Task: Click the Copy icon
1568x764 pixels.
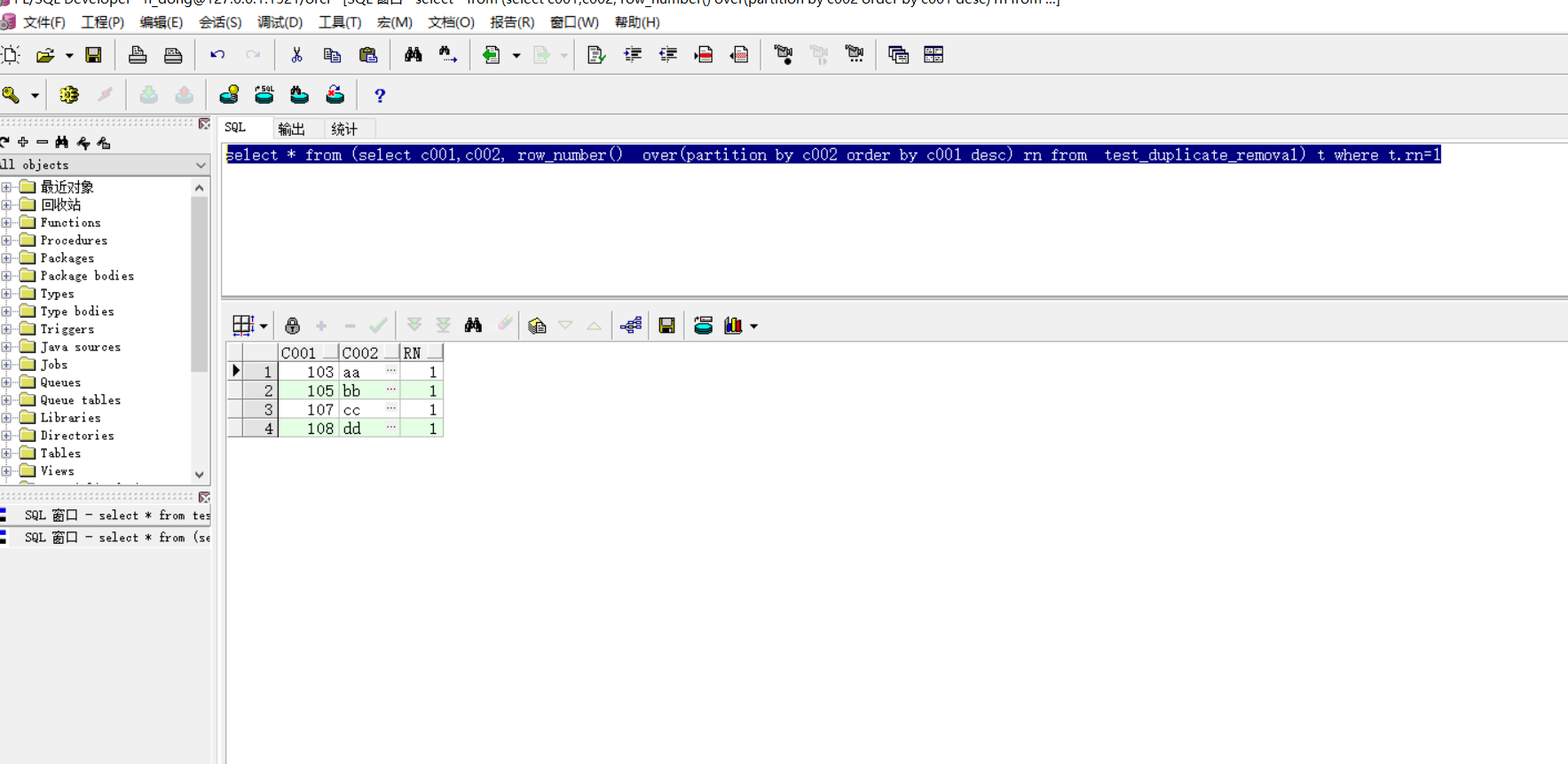Action: pyautogui.click(x=332, y=55)
